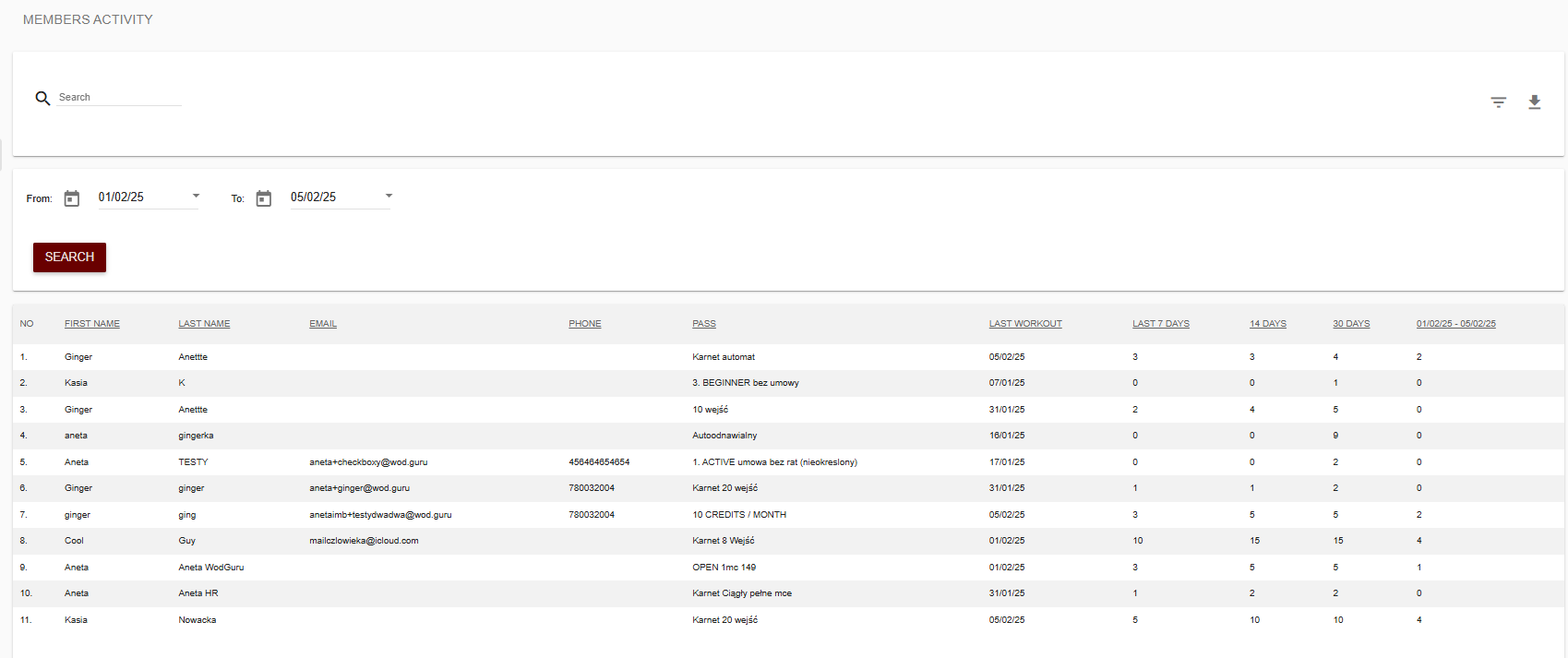Screen dimensions: 1568x658
Task: Sort by 14 DAYS column header
Action: click(1267, 324)
